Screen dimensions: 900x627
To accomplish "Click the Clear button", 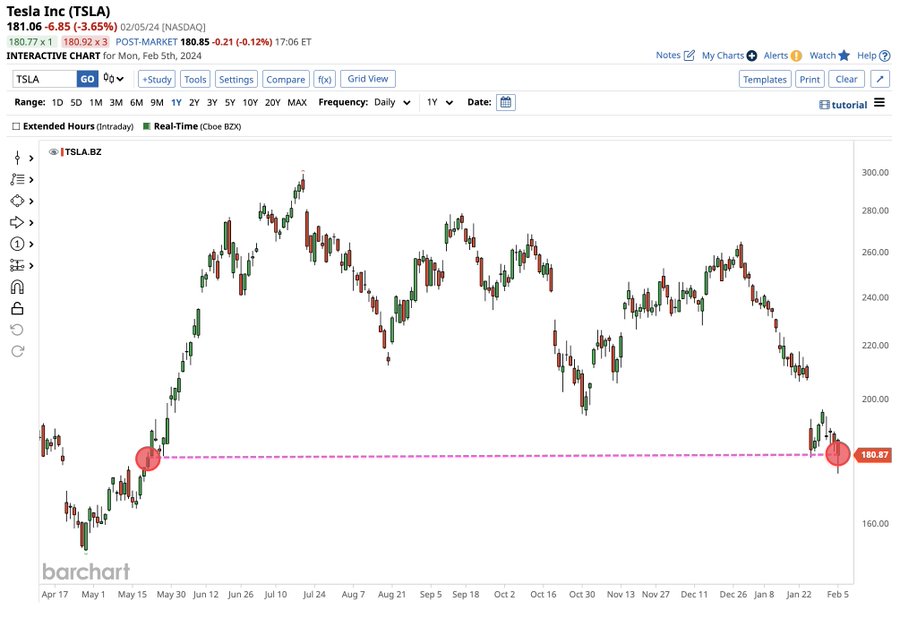I will coord(847,79).
